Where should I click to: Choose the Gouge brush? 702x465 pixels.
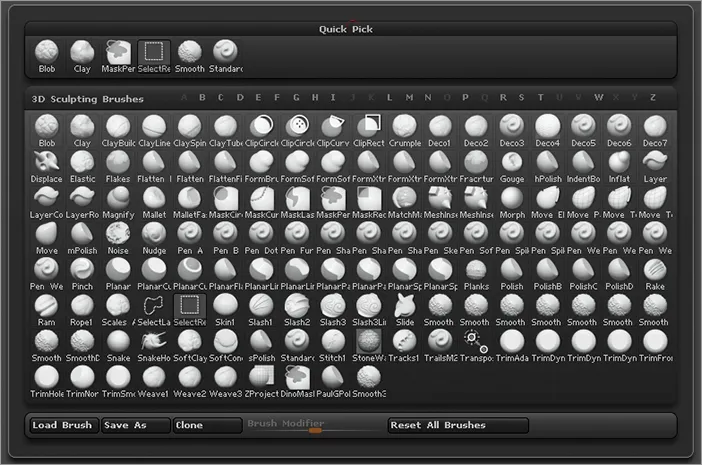click(x=512, y=164)
